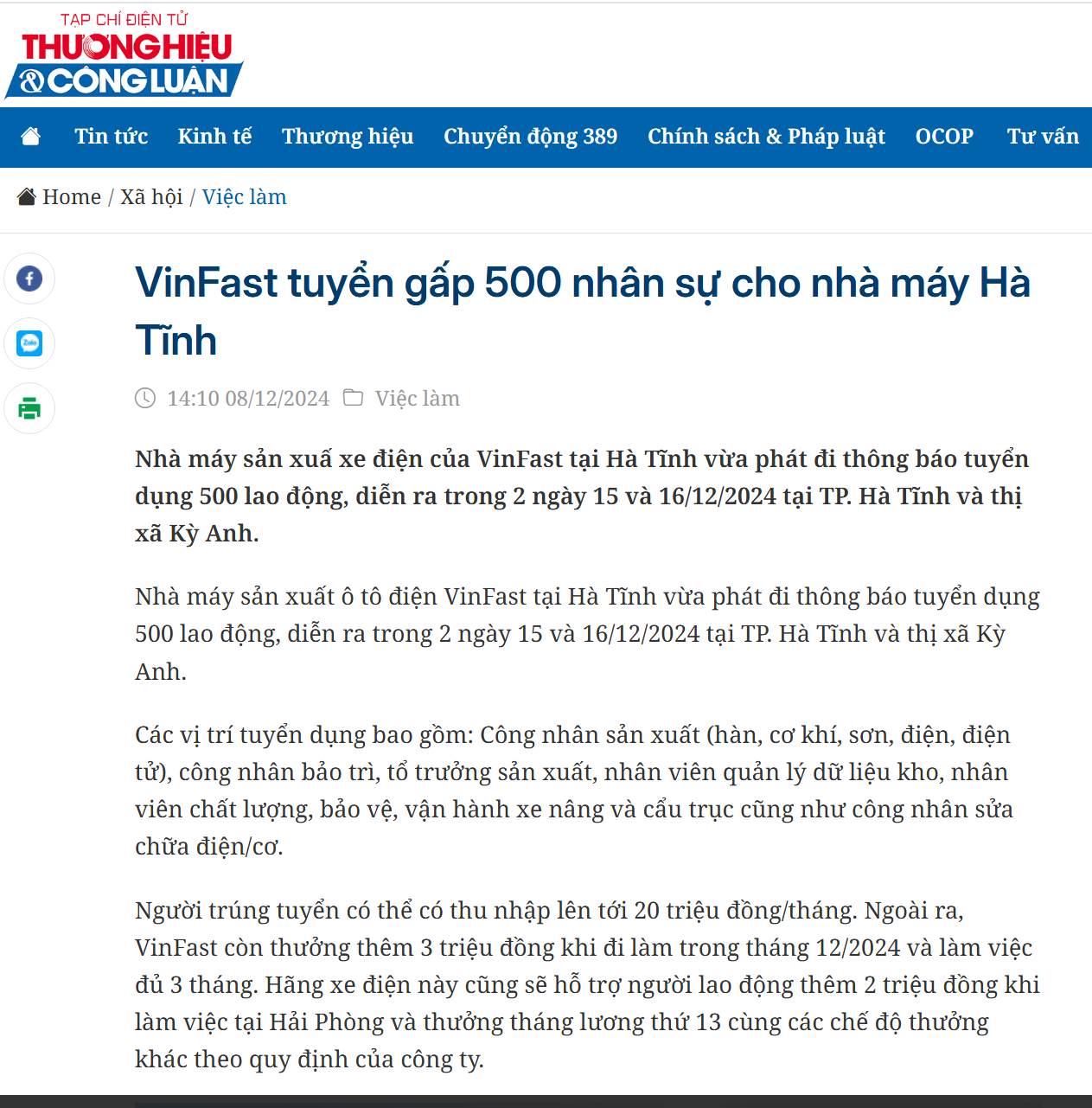Open the Tư vấn menu
The image size is (1092, 1108).
pos(1043,137)
